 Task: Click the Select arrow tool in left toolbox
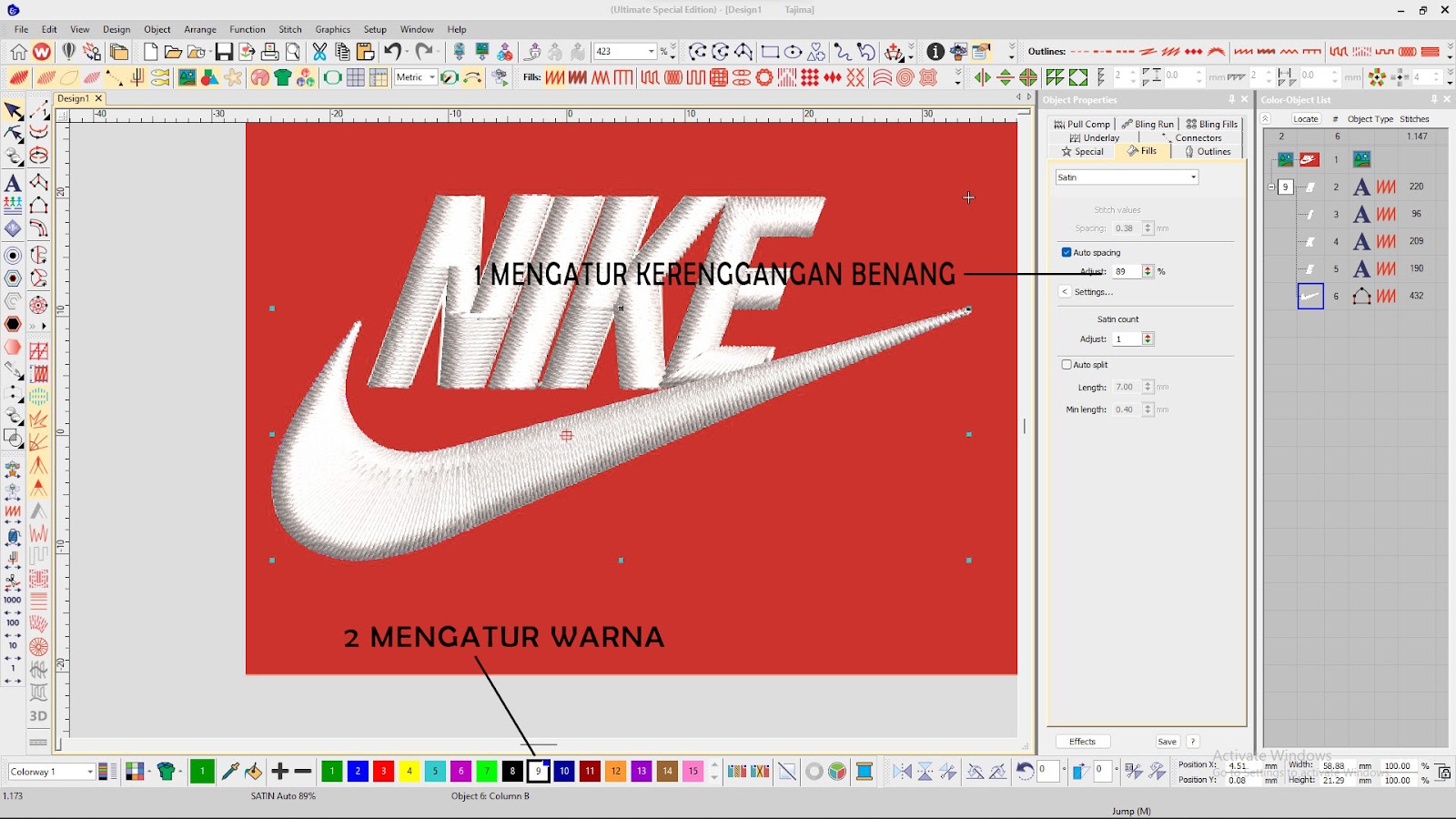click(x=13, y=111)
